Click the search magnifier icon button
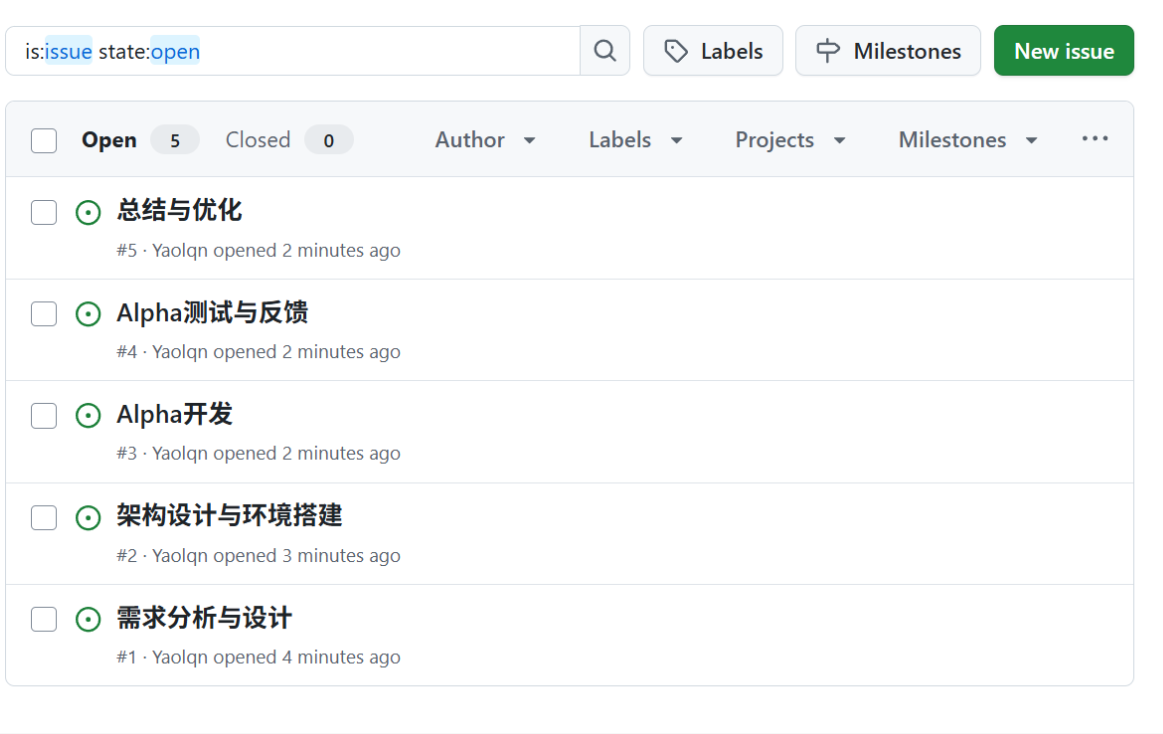This screenshot has height=734, width=1163. [604, 51]
